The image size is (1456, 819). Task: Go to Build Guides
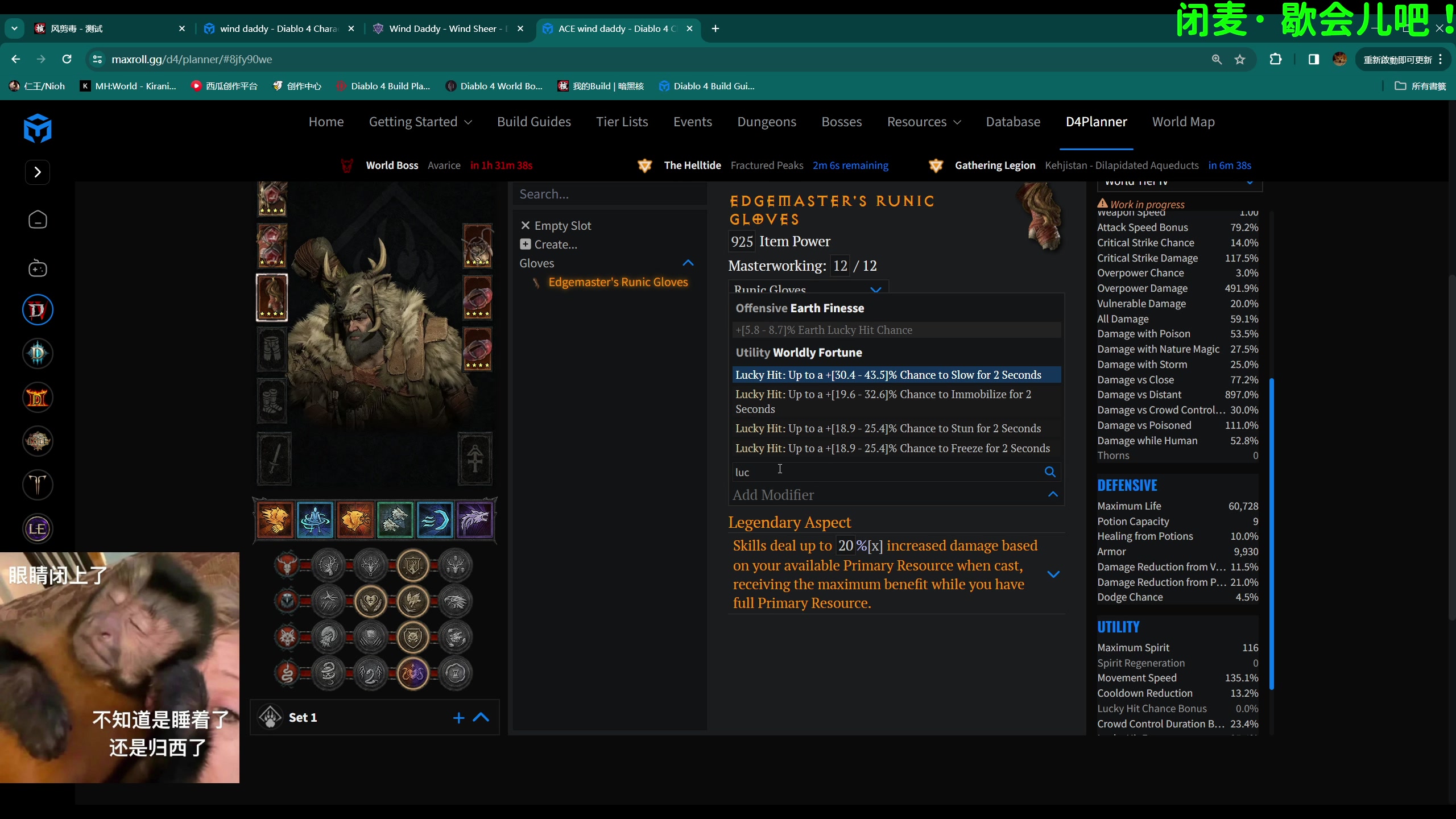point(533,122)
